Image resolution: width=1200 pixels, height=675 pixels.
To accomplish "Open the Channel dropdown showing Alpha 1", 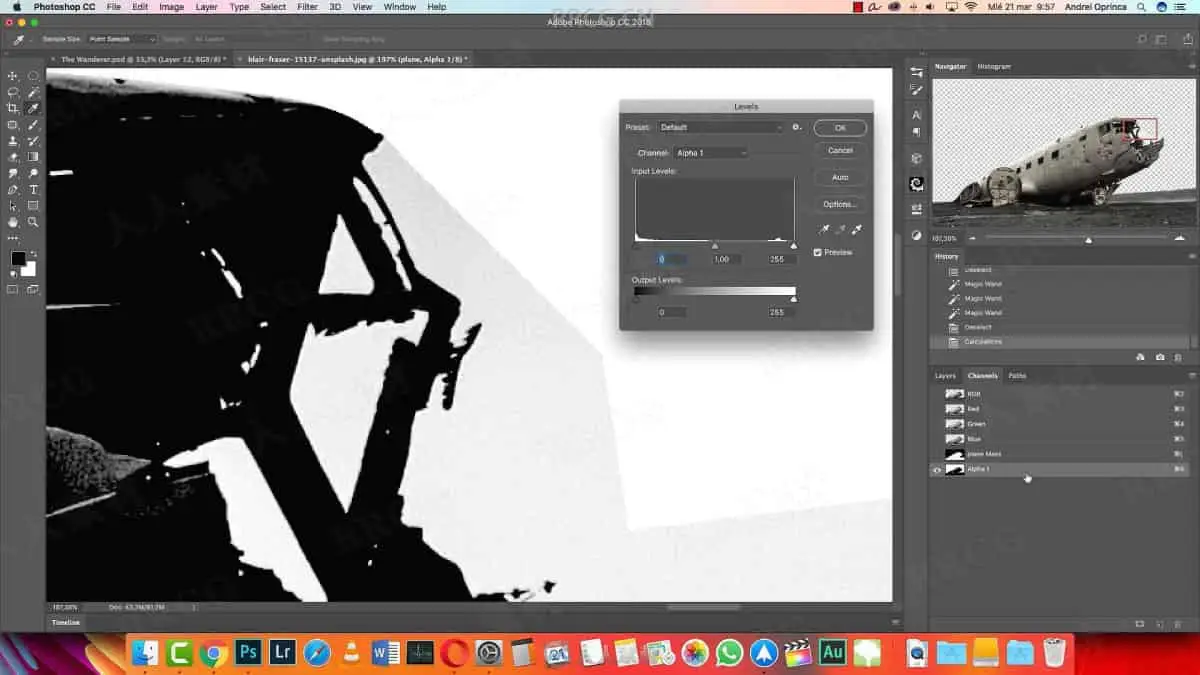I will 710,152.
